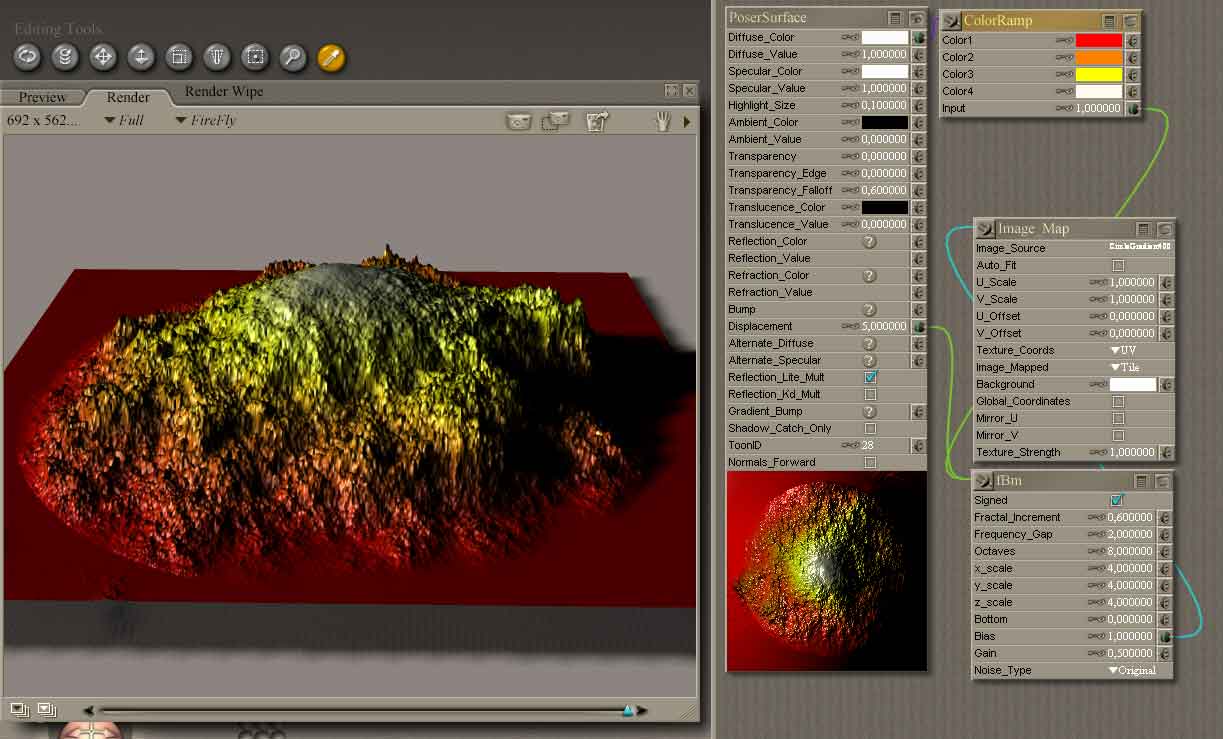Select the Taper editing tool
1223x739 pixels.
coord(217,57)
